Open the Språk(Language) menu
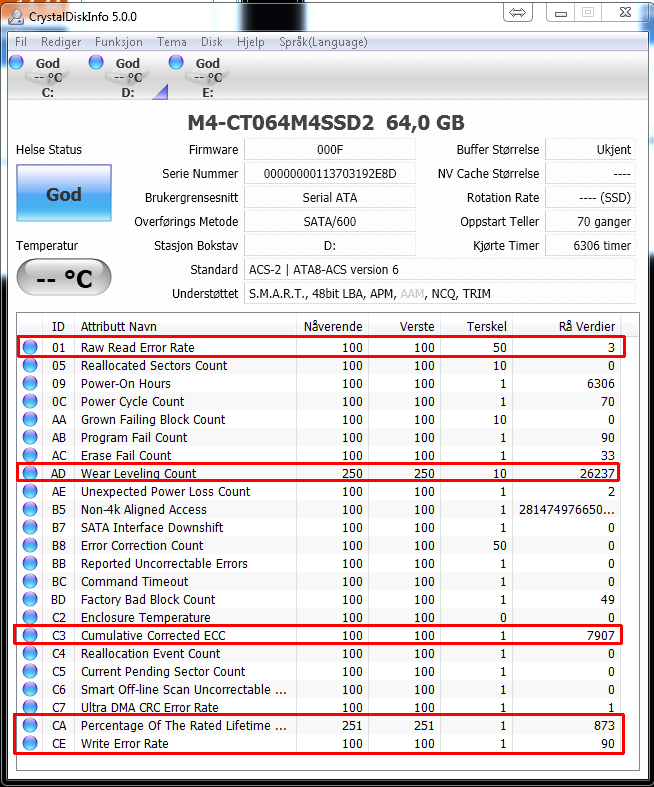Viewport: 654px width, 787px height. 323,42
